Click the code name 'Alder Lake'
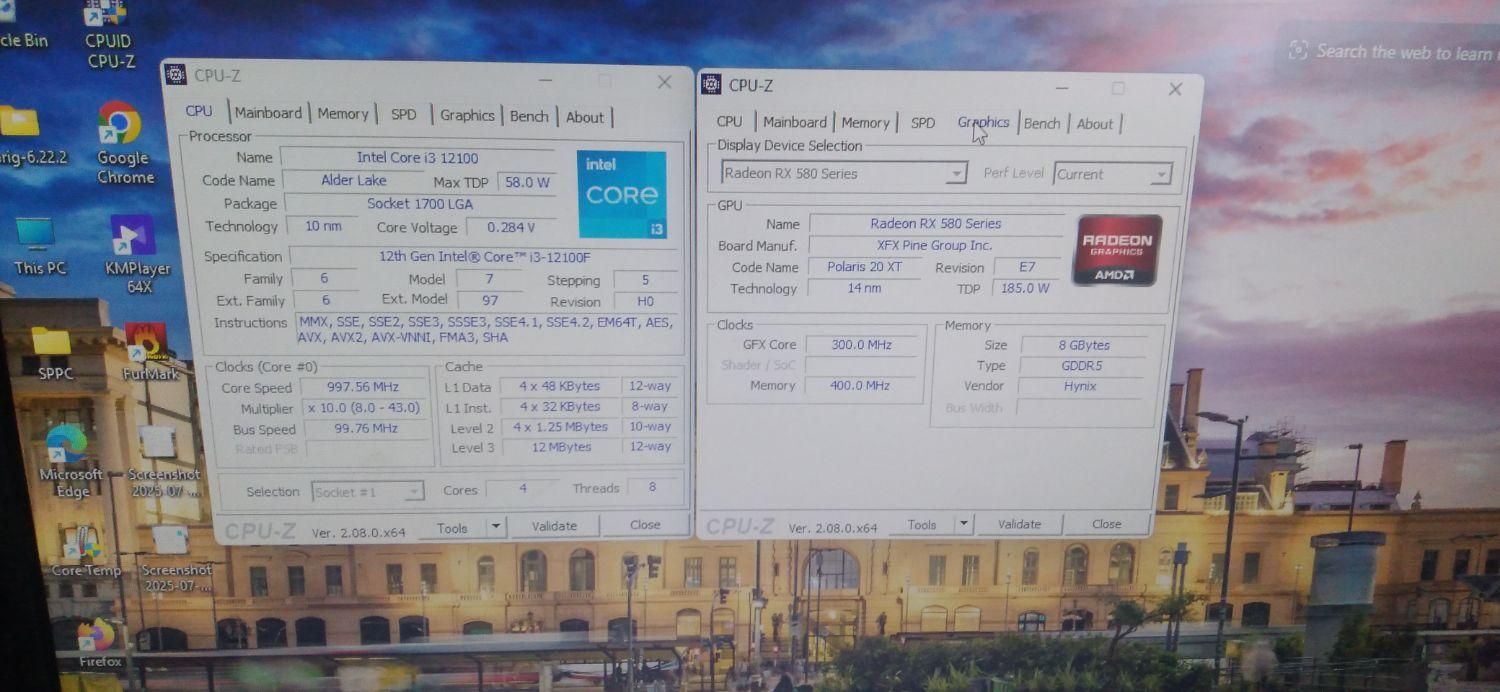The height and width of the screenshot is (692, 1500). coord(353,180)
